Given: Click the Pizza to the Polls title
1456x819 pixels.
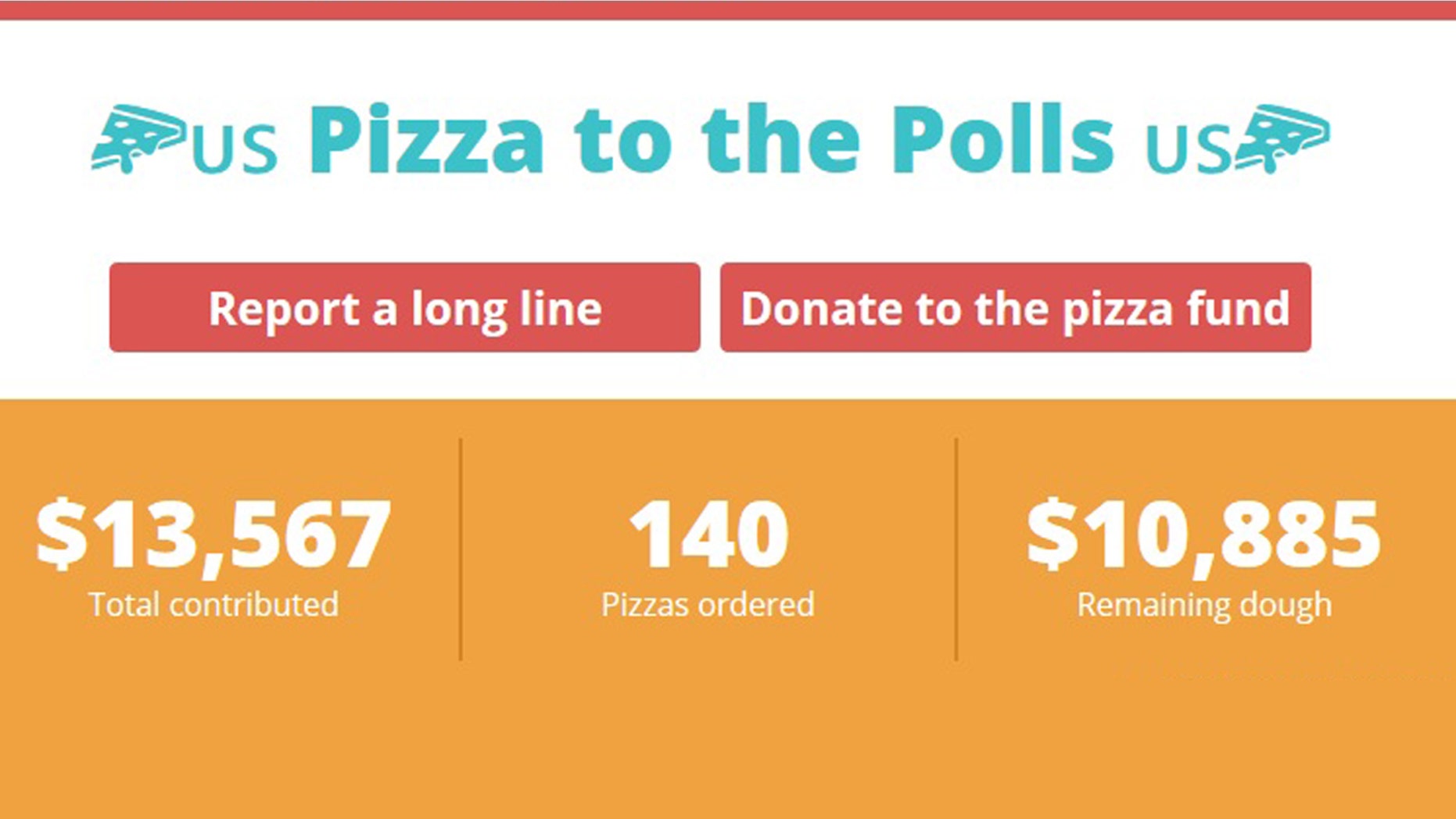Looking at the screenshot, I should pos(712,141).
